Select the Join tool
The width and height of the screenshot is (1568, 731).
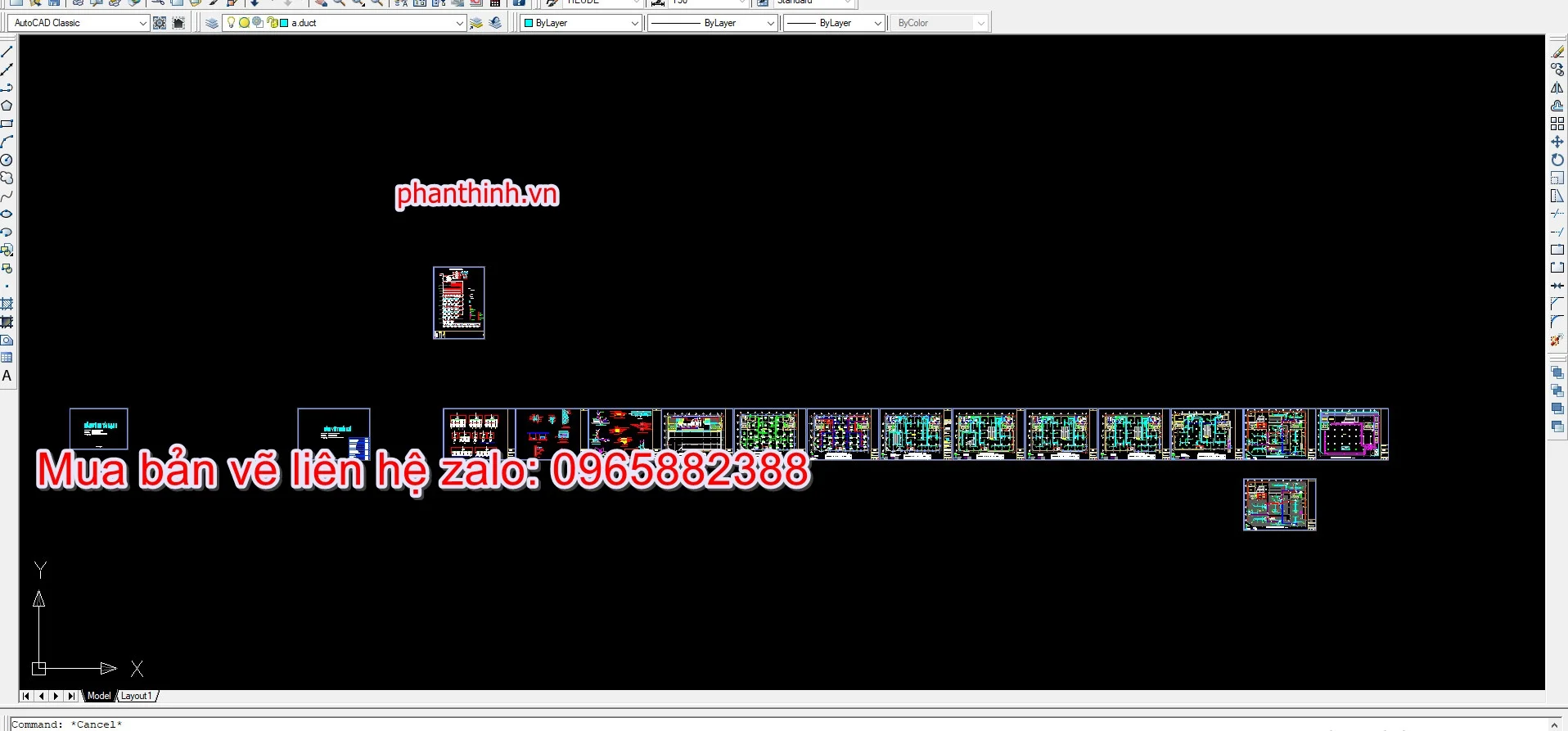(1557, 286)
